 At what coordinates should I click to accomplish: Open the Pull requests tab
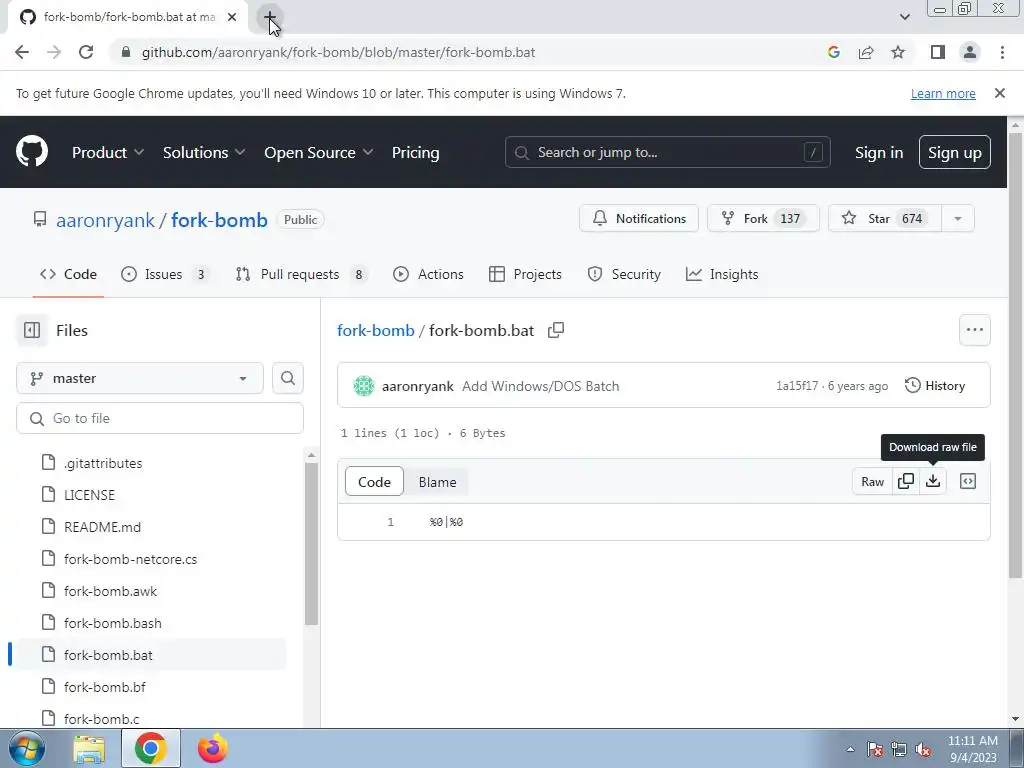(302, 274)
